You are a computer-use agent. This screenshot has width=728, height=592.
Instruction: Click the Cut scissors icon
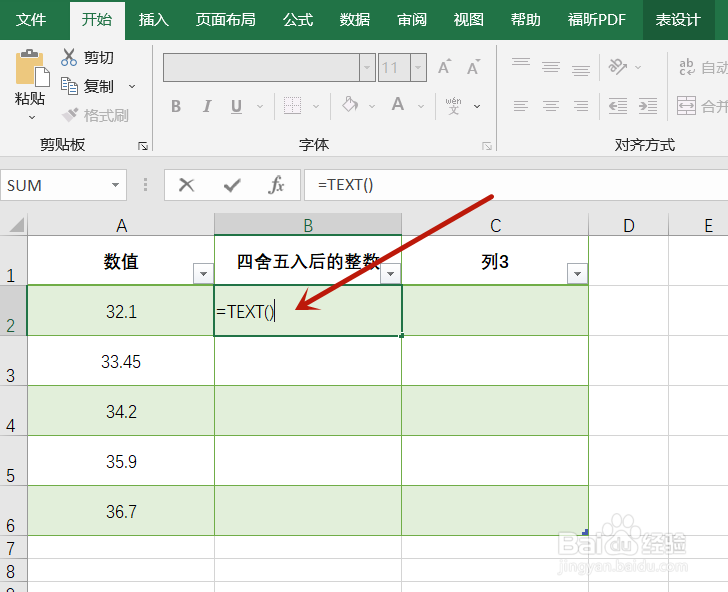coord(69,57)
